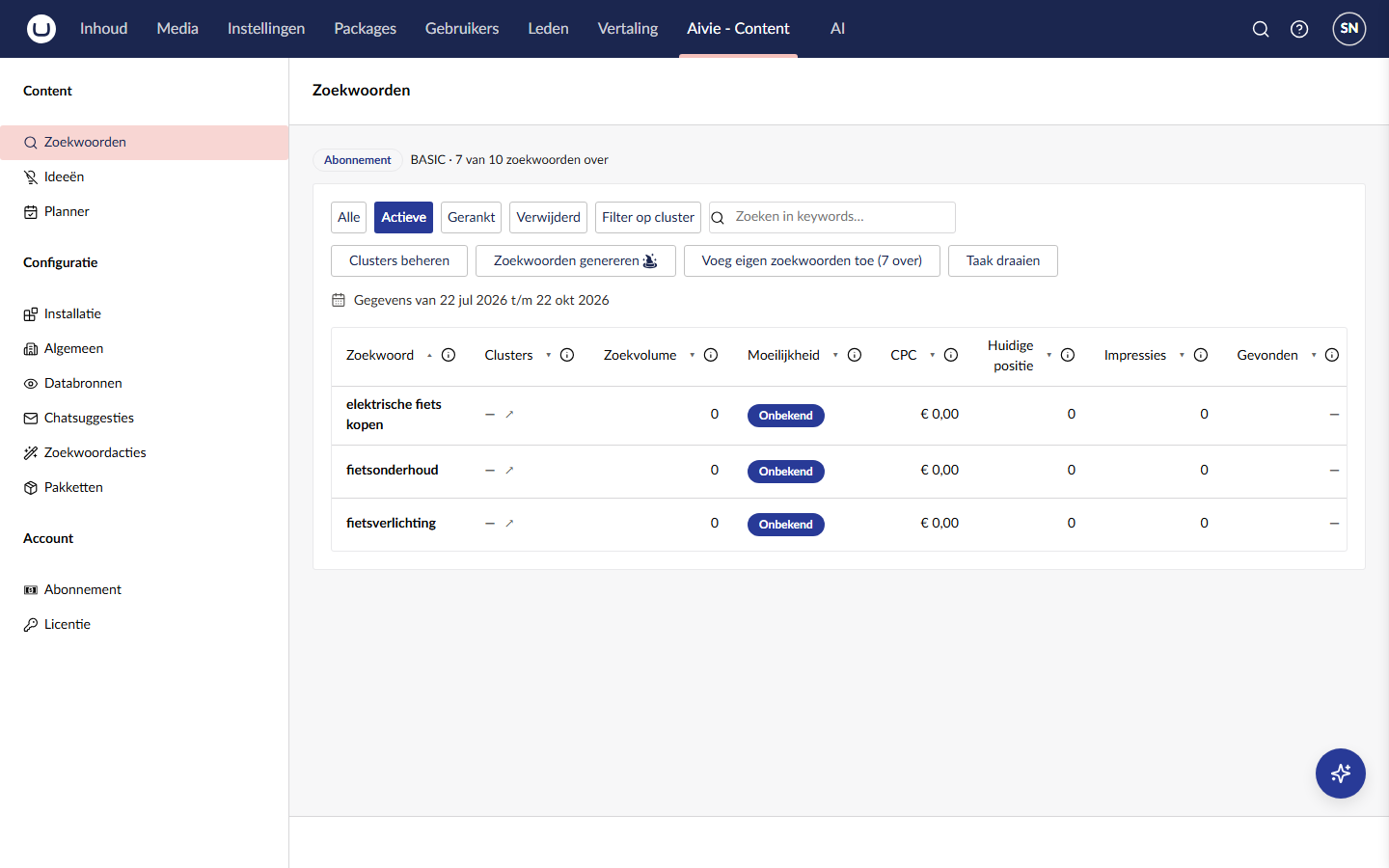This screenshot has height=868, width=1389.
Task: Switch filter to Gerankt
Action: 472,217
